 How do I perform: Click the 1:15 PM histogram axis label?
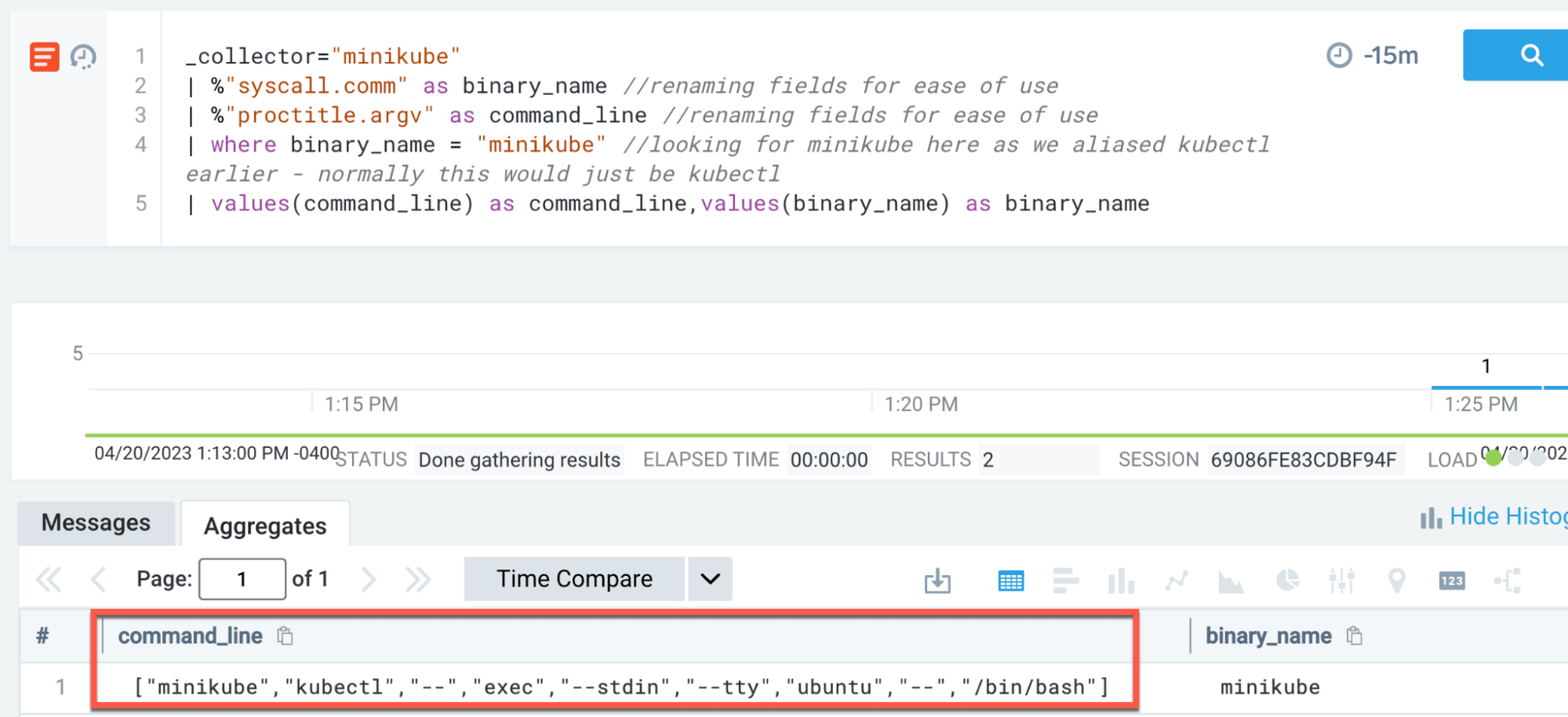(362, 404)
